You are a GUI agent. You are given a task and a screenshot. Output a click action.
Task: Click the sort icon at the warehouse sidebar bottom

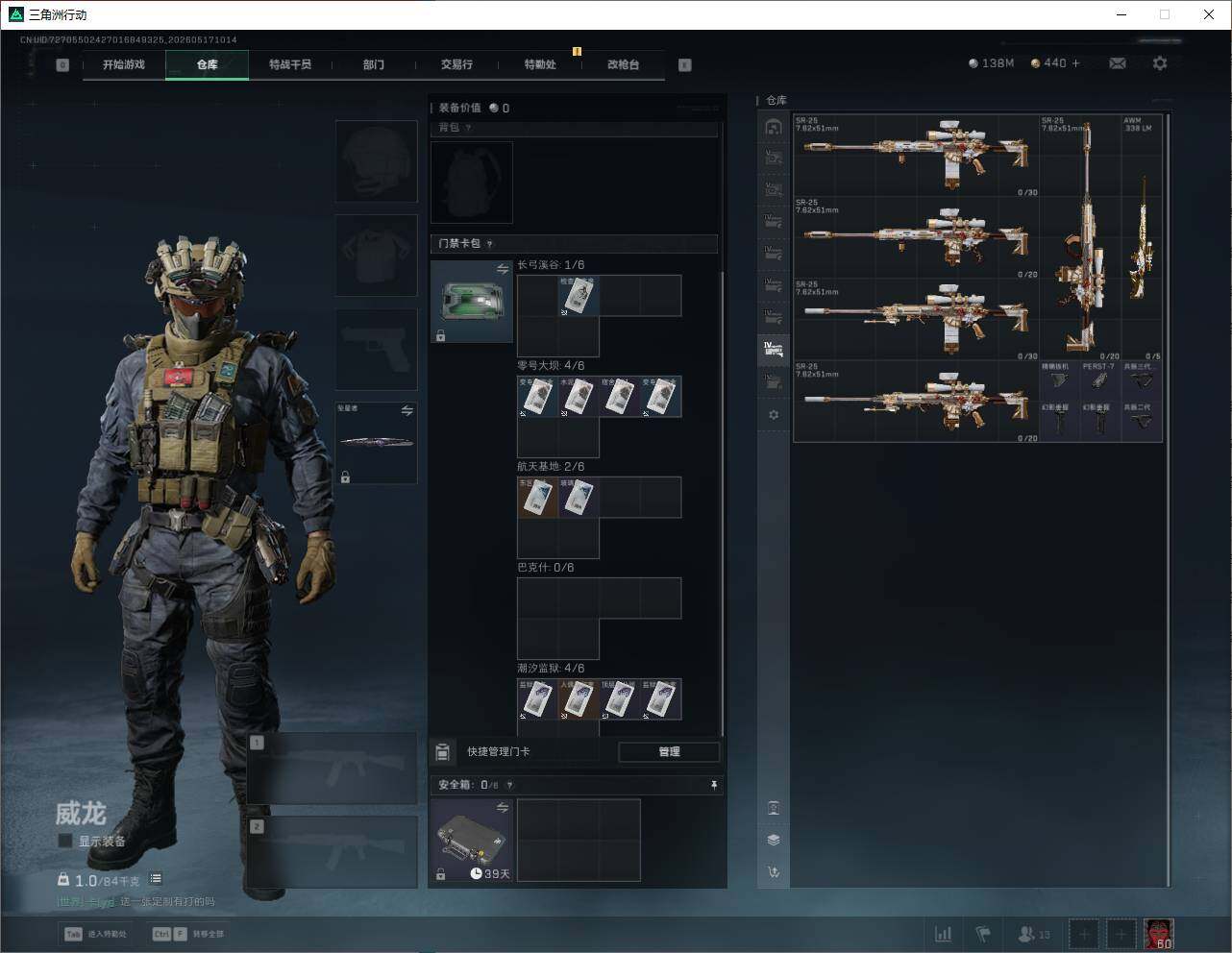tap(774, 872)
